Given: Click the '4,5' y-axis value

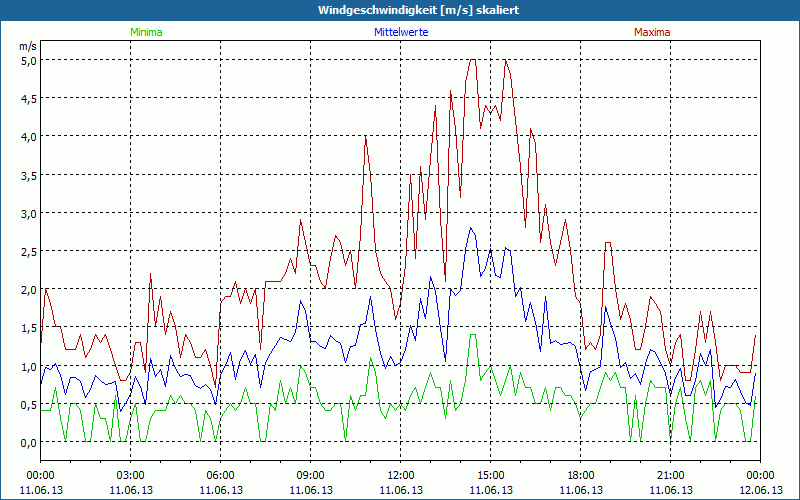Looking at the screenshot, I should [29, 99].
